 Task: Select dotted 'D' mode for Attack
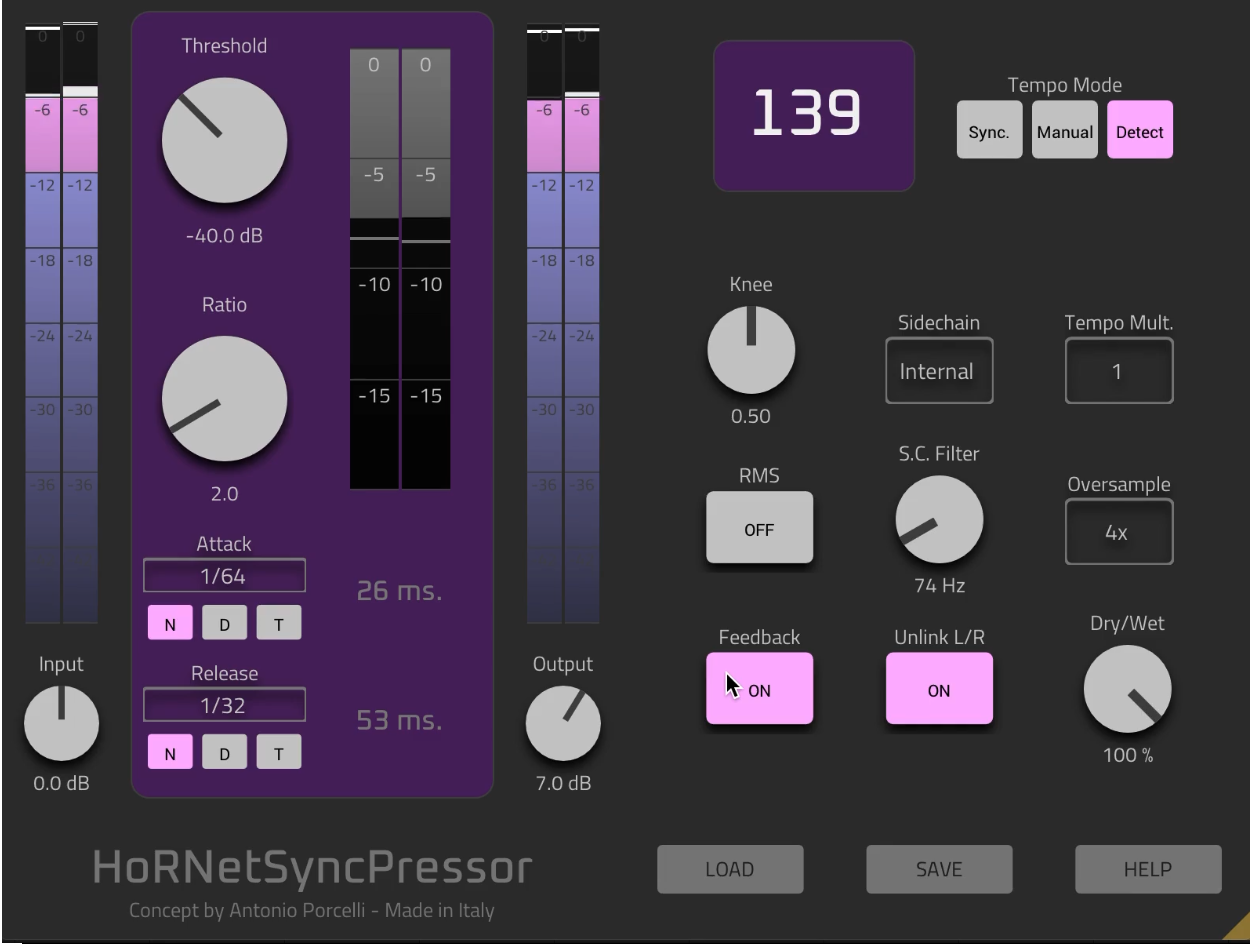click(224, 622)
